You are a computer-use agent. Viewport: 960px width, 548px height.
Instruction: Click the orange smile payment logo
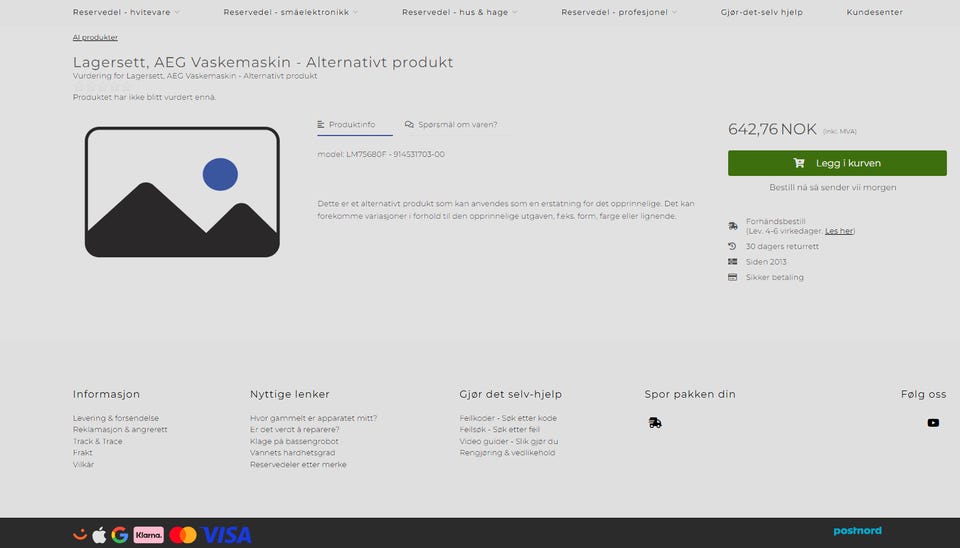point(80,535)
